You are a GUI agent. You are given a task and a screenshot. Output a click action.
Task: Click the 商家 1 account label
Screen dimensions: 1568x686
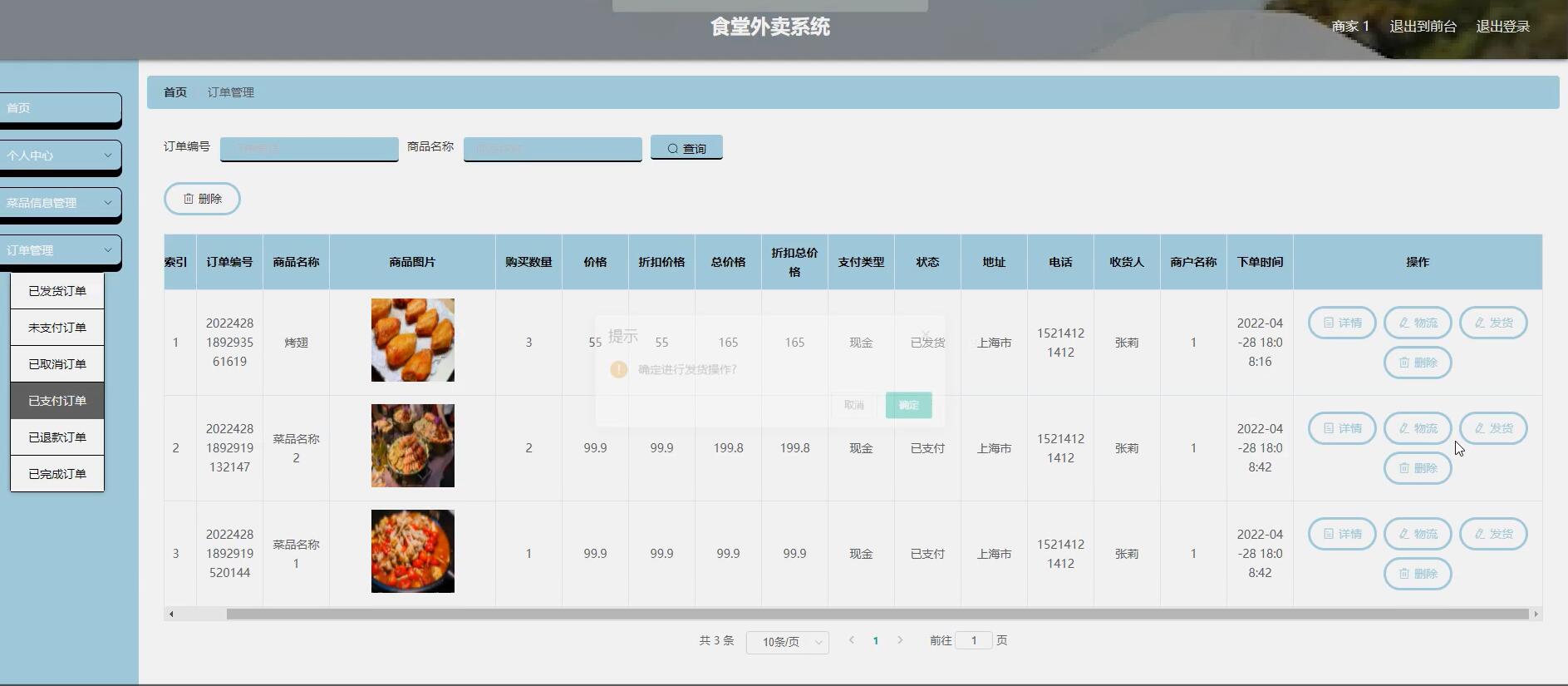[x=1350, y=27]
